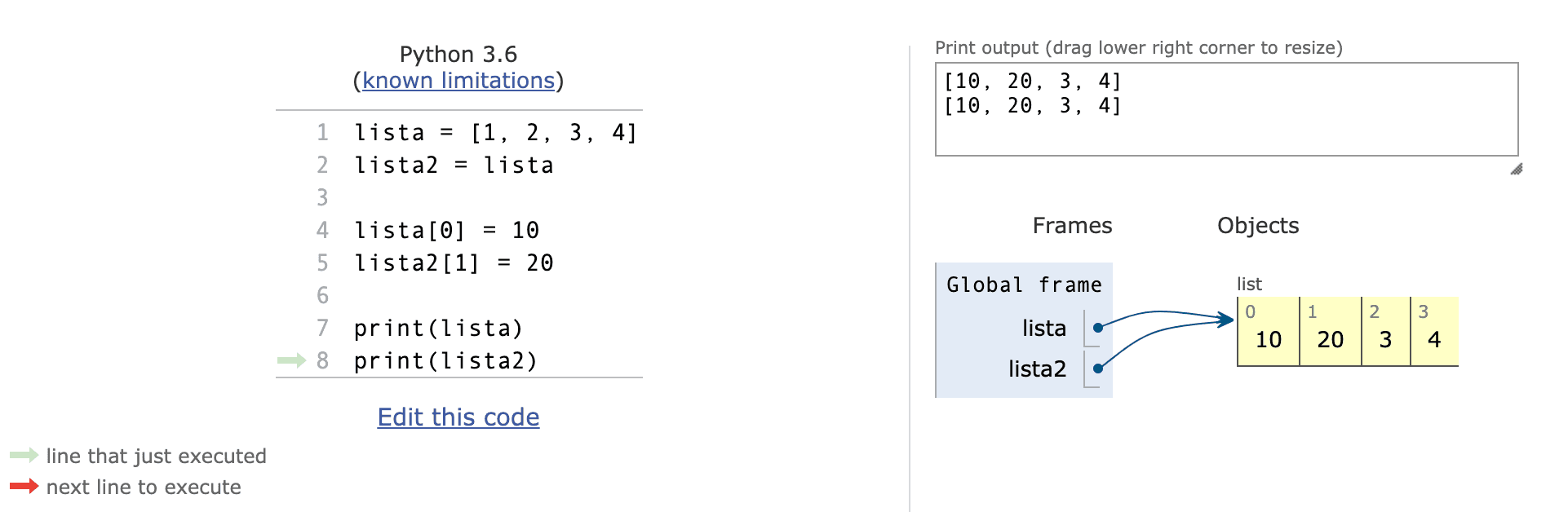Screen dimensions: 1568x512
Task: Click the red legend arrow for next line
Action: pos(24,487)
